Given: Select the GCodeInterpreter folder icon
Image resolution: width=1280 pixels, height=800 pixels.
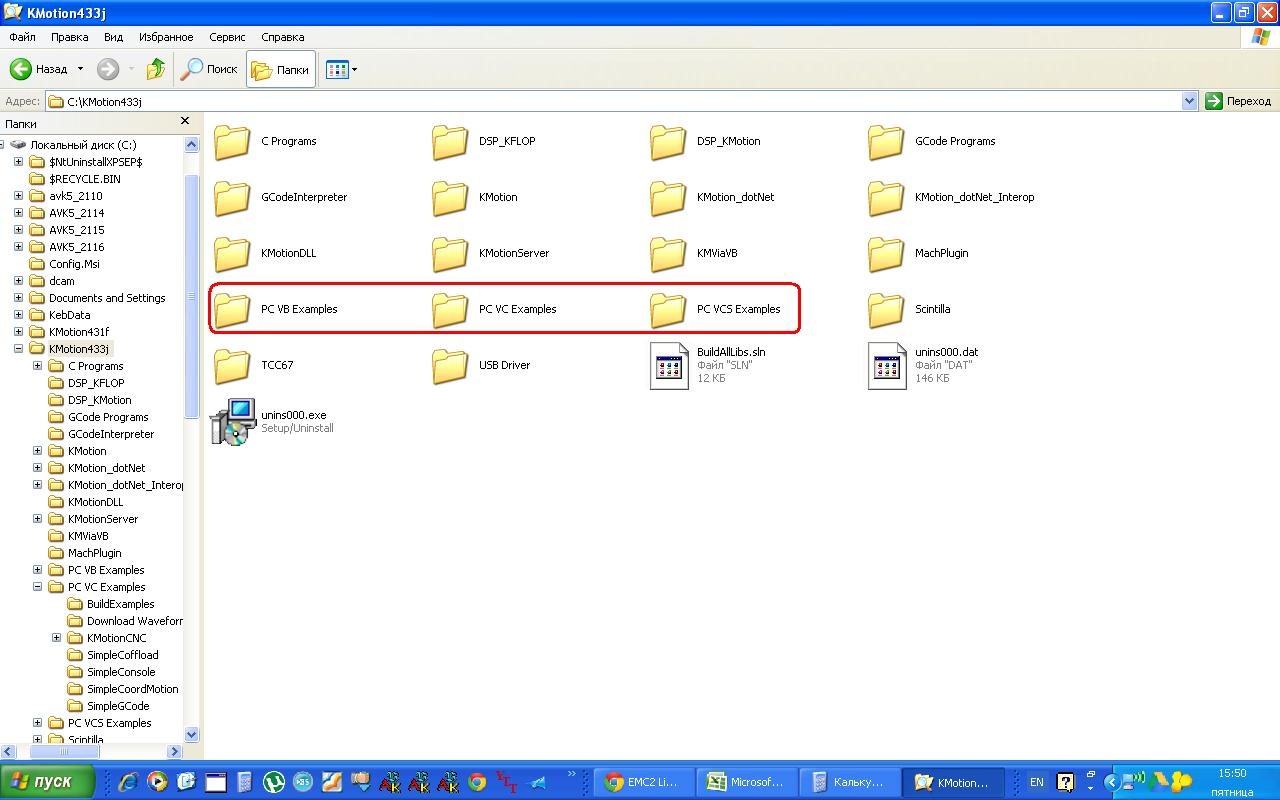Looking at the screenshot, I should click(x=232, y=198).
